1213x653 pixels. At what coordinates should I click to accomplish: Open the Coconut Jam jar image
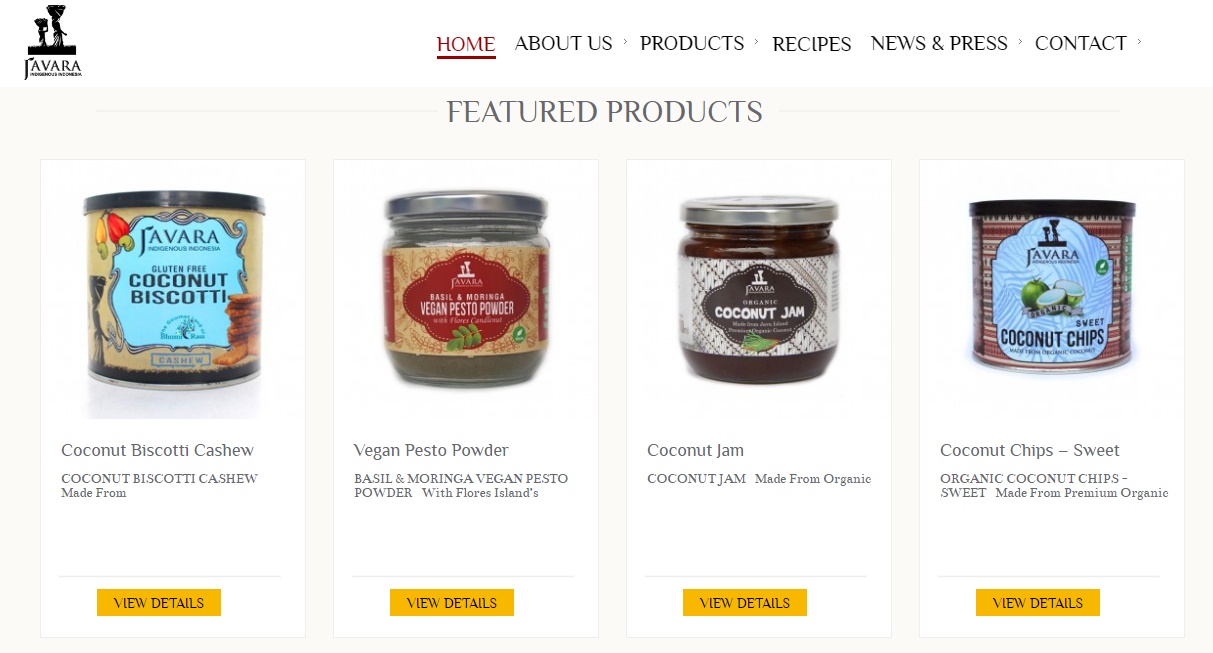(759, 290)
